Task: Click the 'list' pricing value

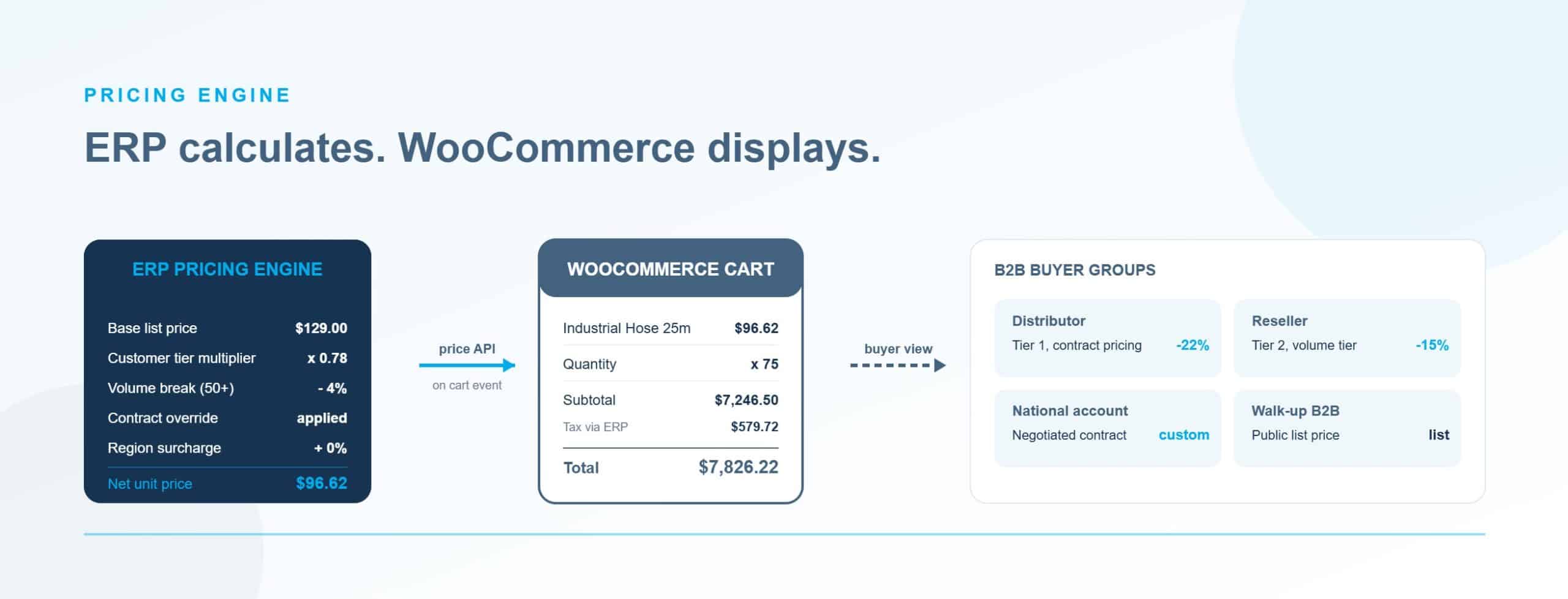Action: click(x=1439, y=435)
